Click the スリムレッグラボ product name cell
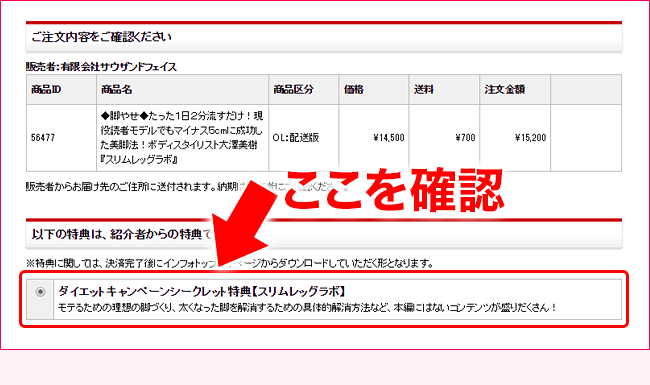Screen dimensions: 650x385 pos(182,138)
